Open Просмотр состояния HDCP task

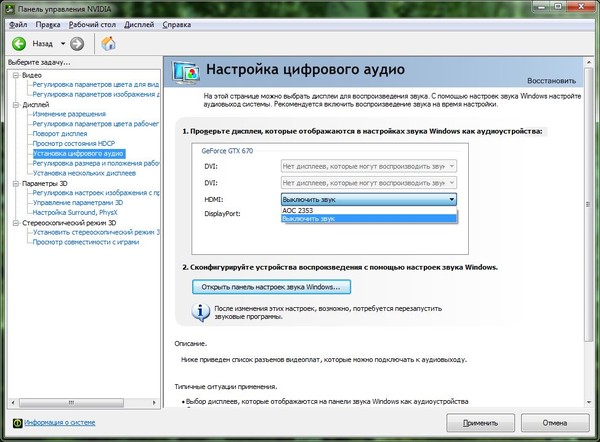coord(73,144)
